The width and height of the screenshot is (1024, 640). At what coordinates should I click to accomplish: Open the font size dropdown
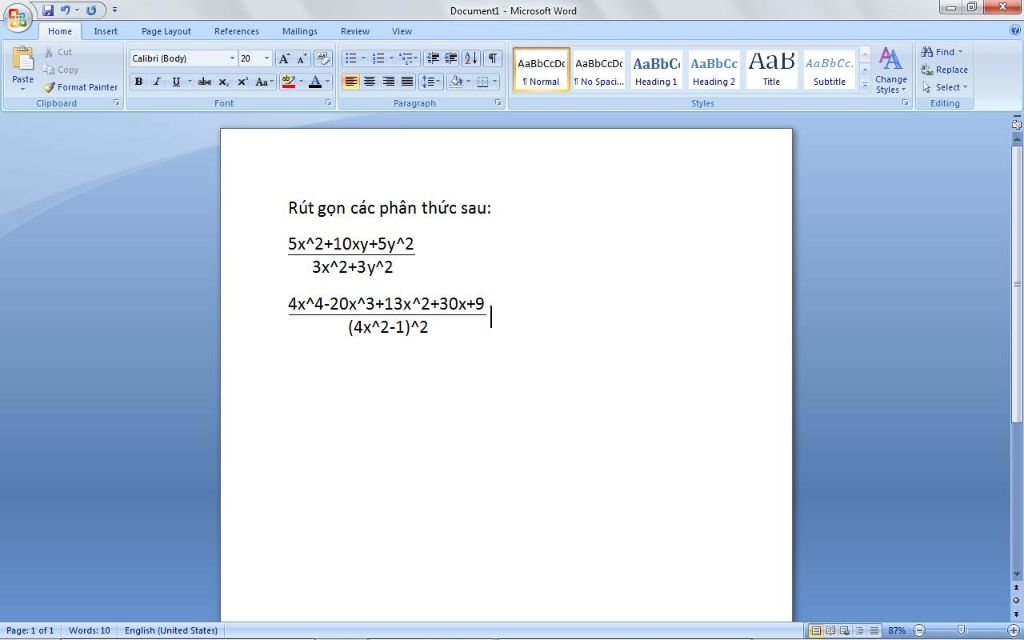pos(266,59)
